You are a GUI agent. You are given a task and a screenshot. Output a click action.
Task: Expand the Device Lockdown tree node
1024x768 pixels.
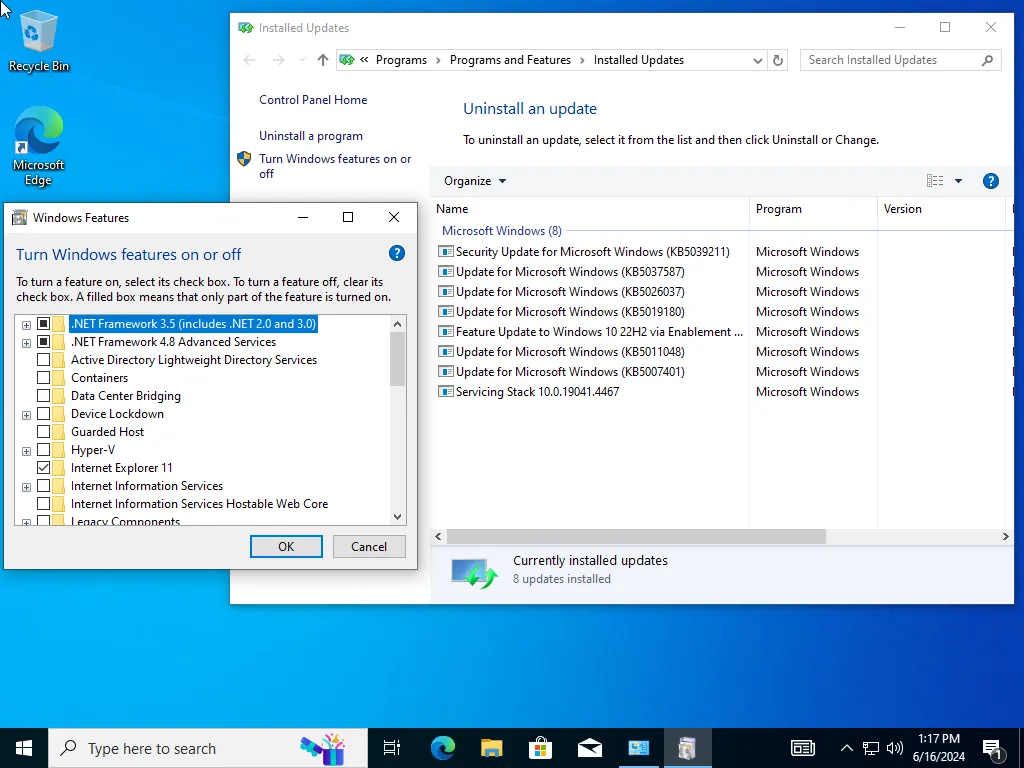point(26,415)
